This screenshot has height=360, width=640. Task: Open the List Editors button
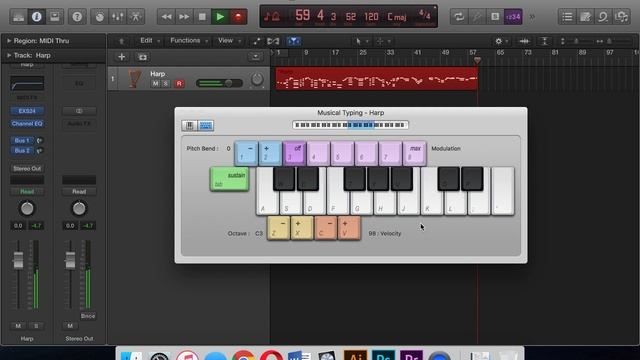click(567, 17)
